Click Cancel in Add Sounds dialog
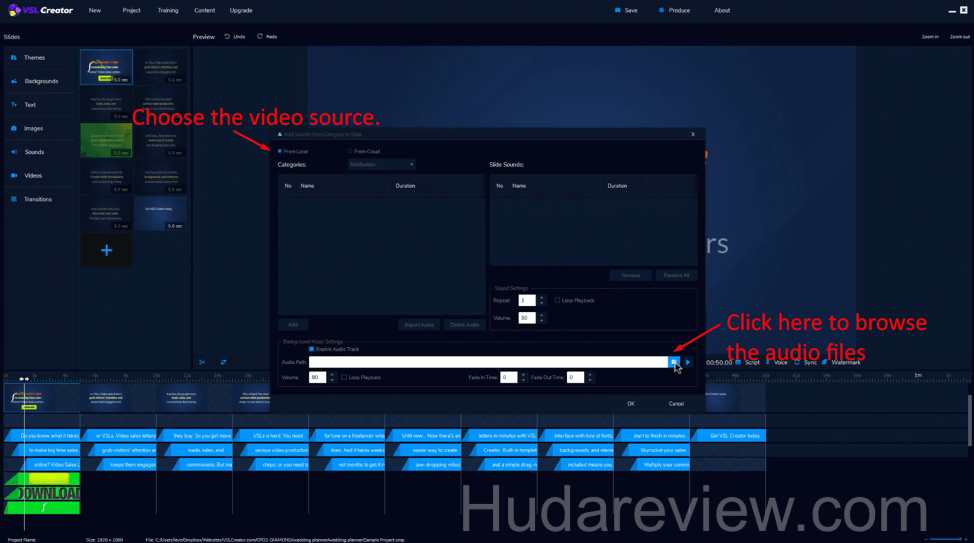 [x=676, y=404]
